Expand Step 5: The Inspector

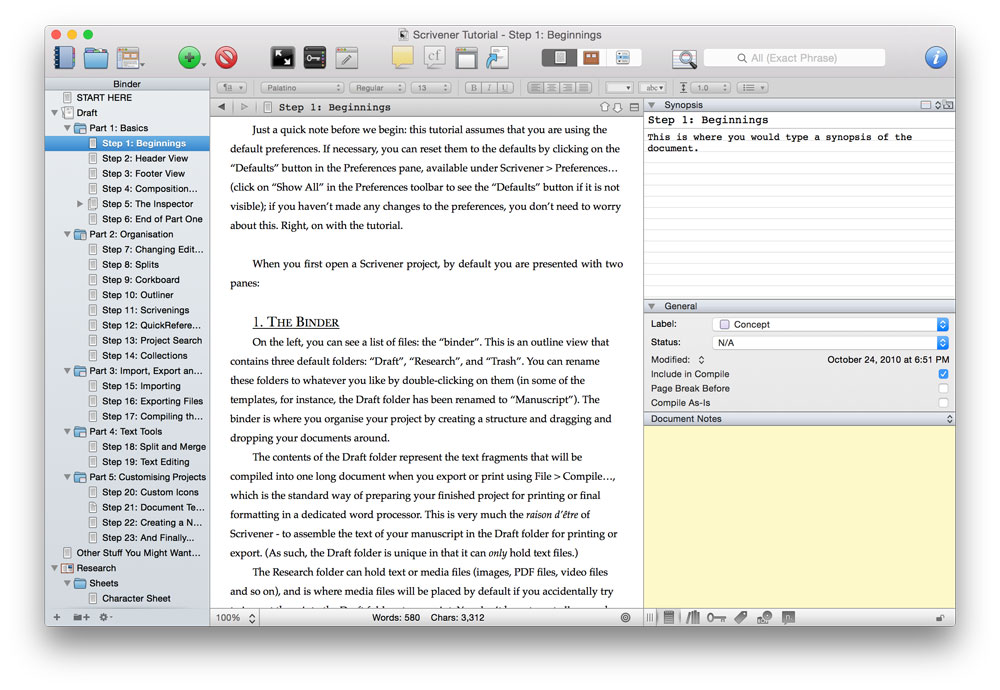80,204
